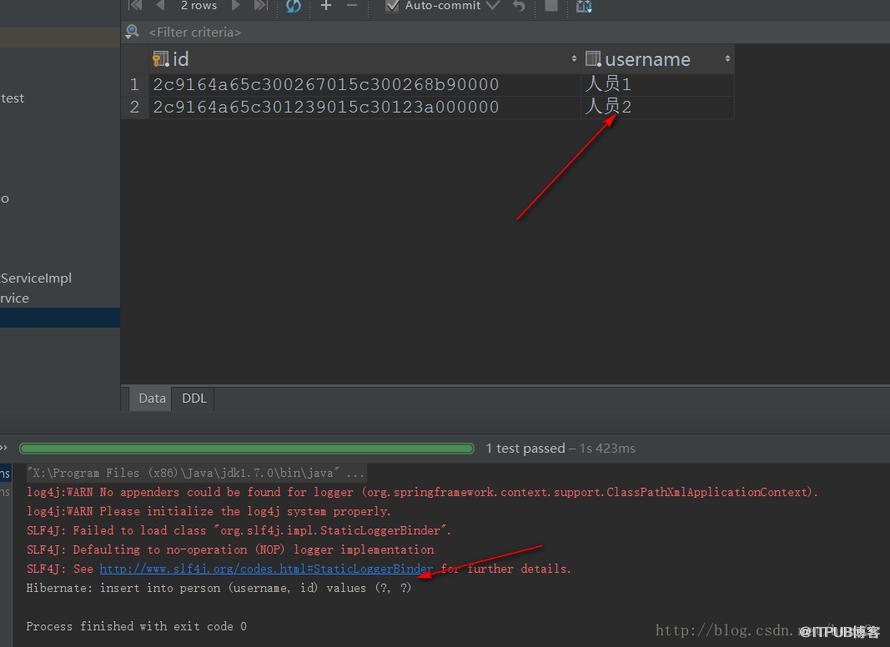Click the primary key icon of the id column

(x=161, y=59)
